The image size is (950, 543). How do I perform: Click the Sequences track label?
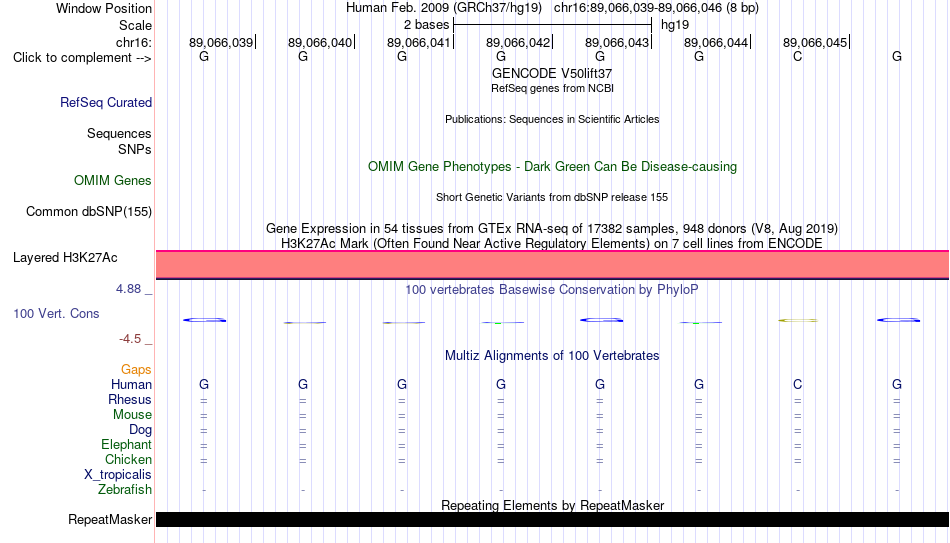click(x=119, y=133)
